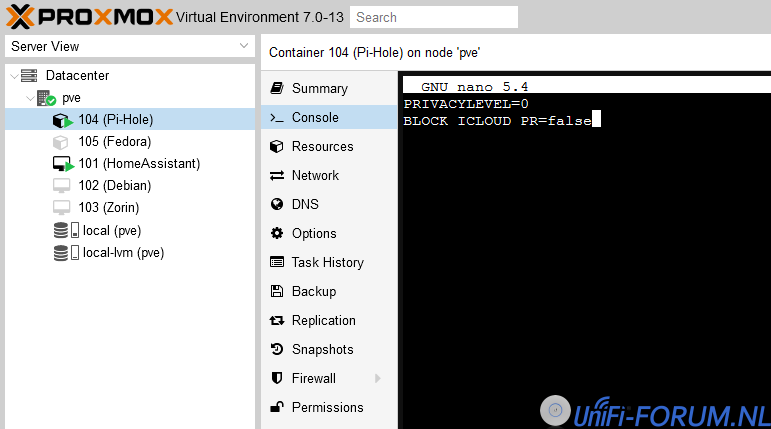The image size is (771, 429).
Task: Click the Permissions unlock icon
Action: [x=277, y=407]
